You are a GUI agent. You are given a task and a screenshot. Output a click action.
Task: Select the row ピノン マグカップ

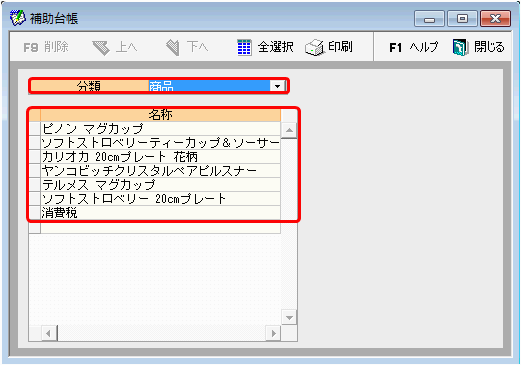161,129
